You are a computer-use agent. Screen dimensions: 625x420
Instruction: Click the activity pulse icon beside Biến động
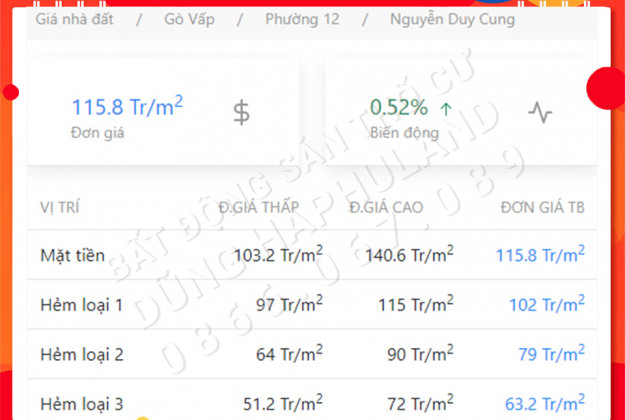tap(540, 112)
